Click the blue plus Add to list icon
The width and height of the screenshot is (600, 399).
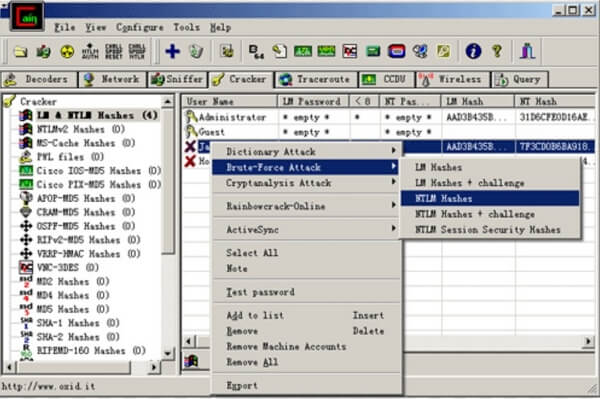tap(172, 51)
